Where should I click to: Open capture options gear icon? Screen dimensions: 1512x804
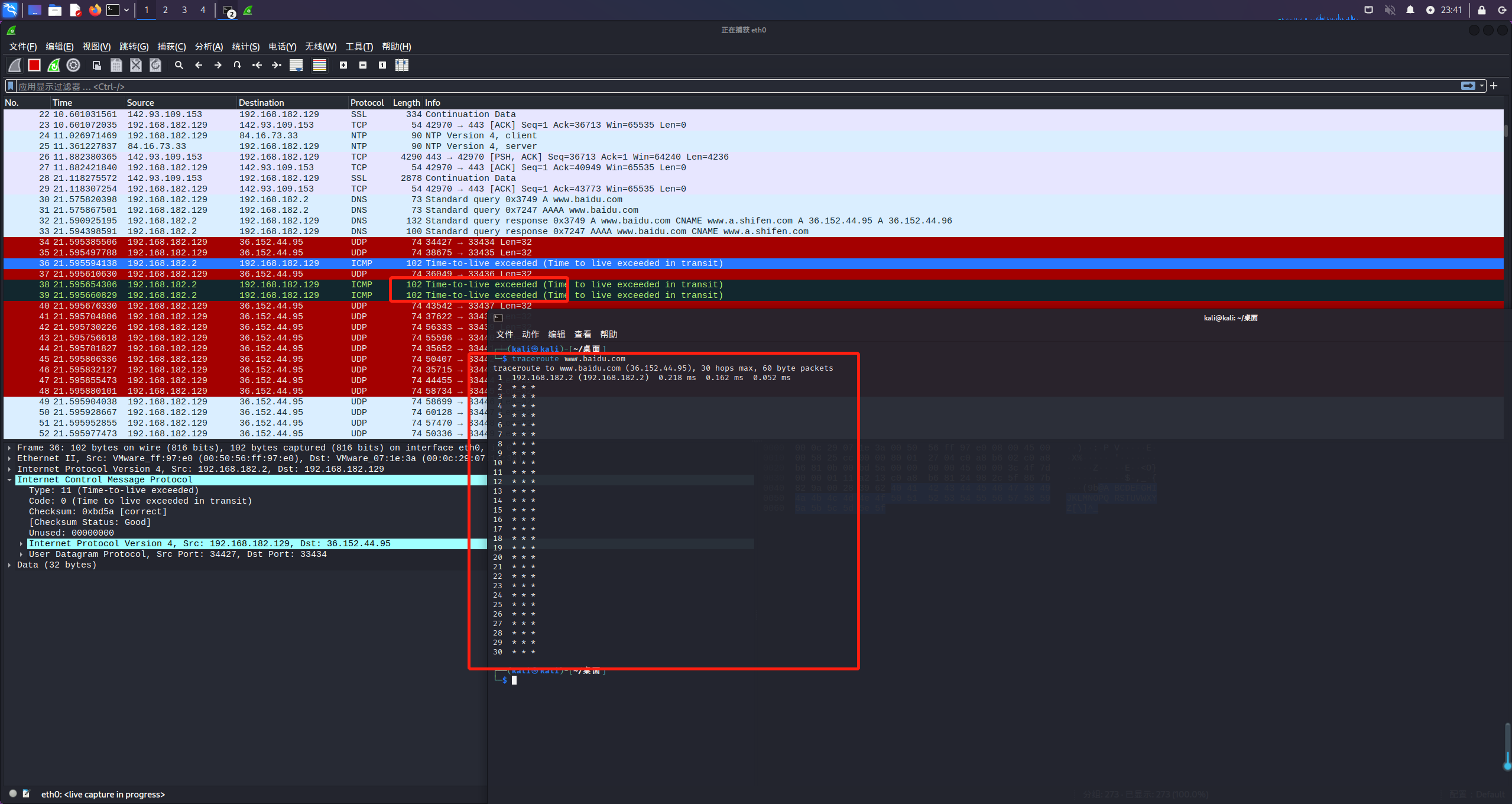pos(73,65)
